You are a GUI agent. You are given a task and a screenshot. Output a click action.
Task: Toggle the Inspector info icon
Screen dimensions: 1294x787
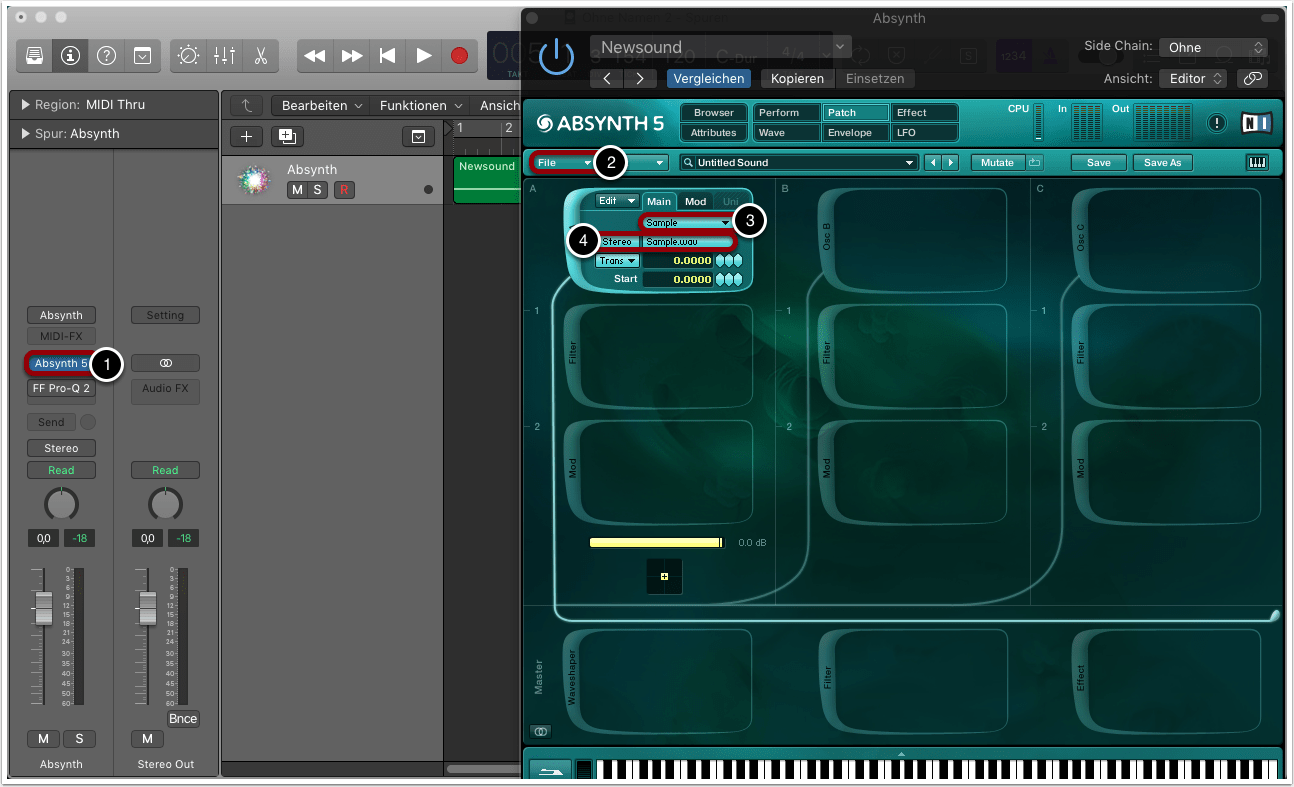70,56
